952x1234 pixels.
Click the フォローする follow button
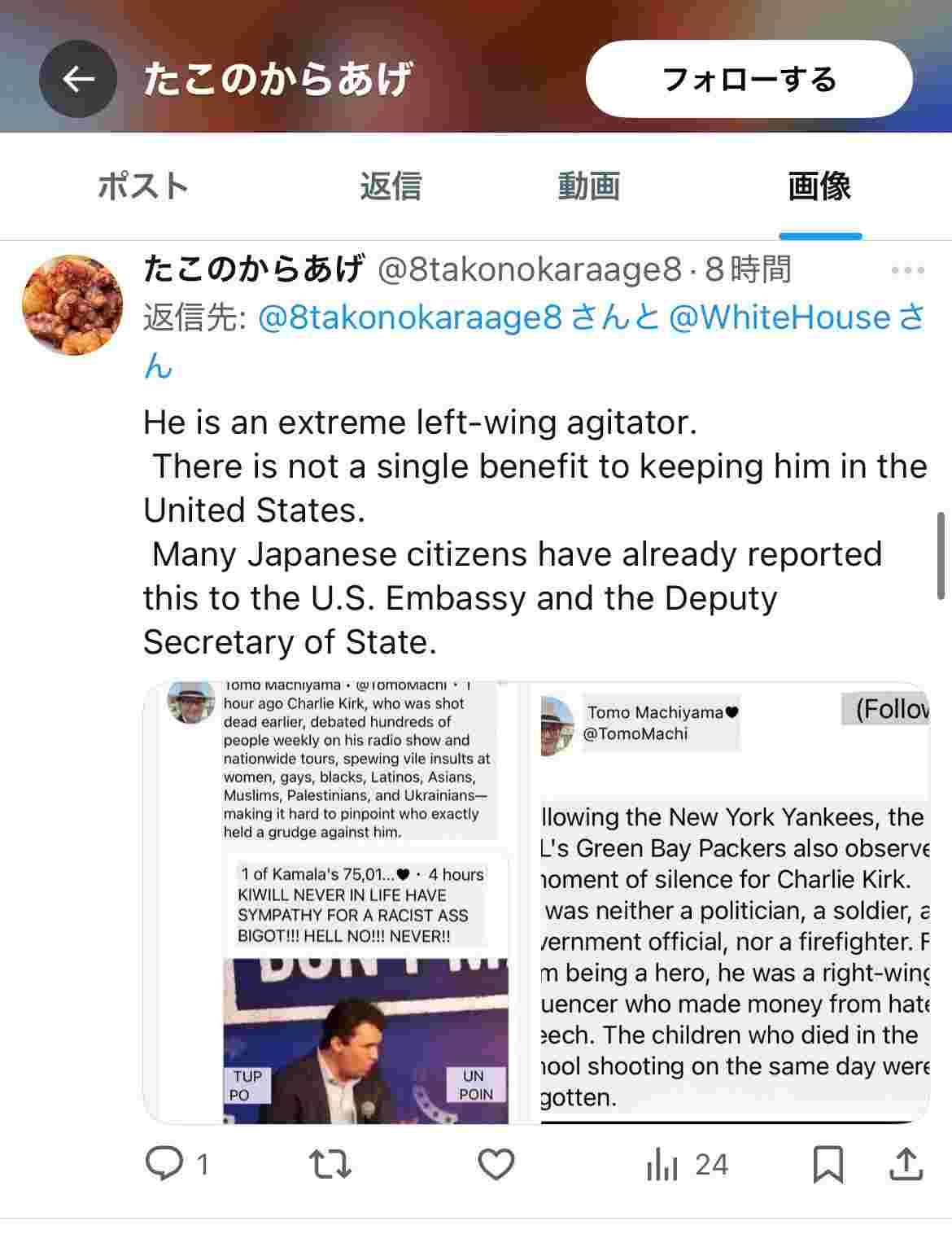click(749, 79)
